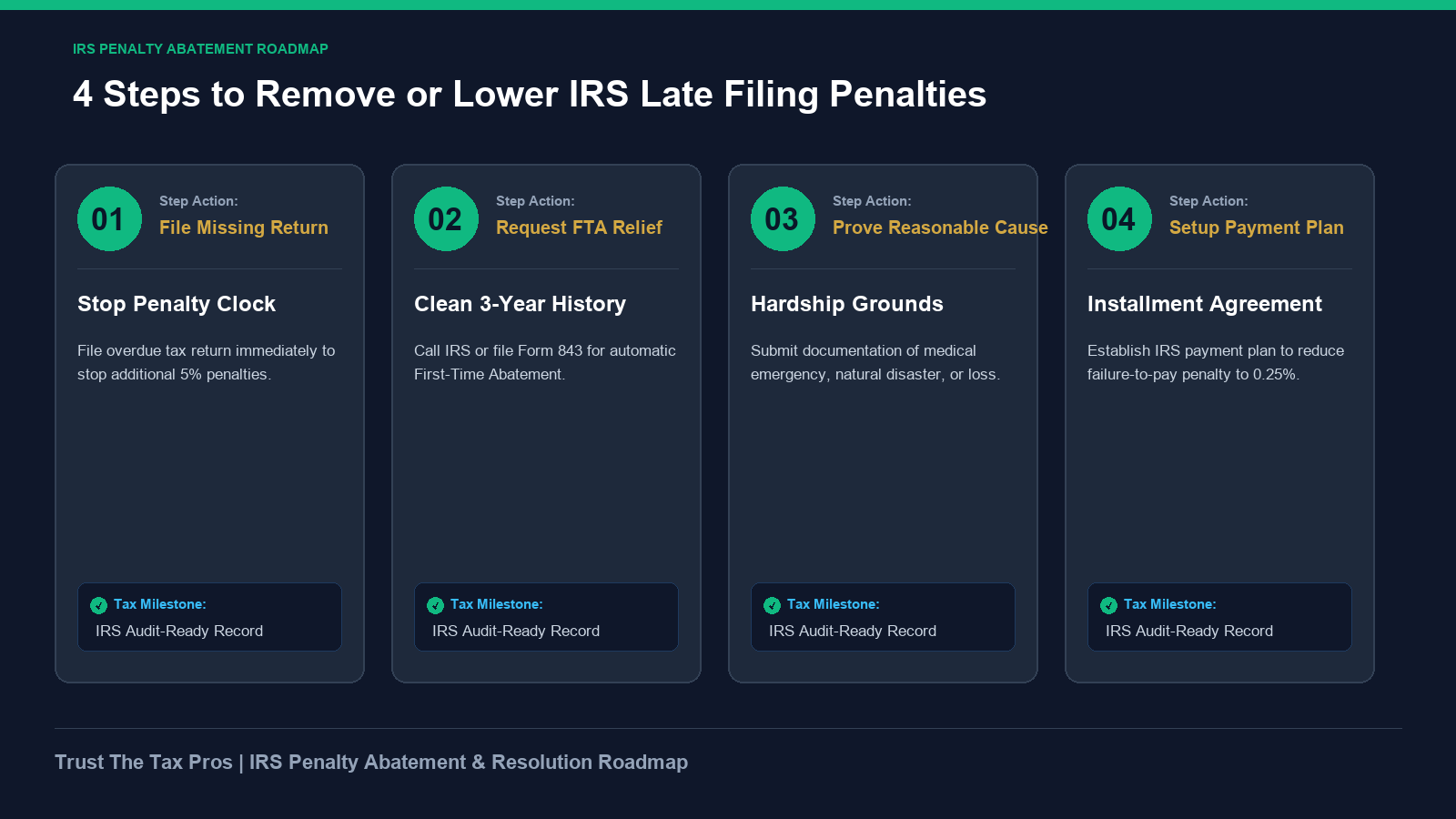1456x819 pixels.
Task: Click the 'Clean 3-Year History' heading
Action: pos(520,304)
